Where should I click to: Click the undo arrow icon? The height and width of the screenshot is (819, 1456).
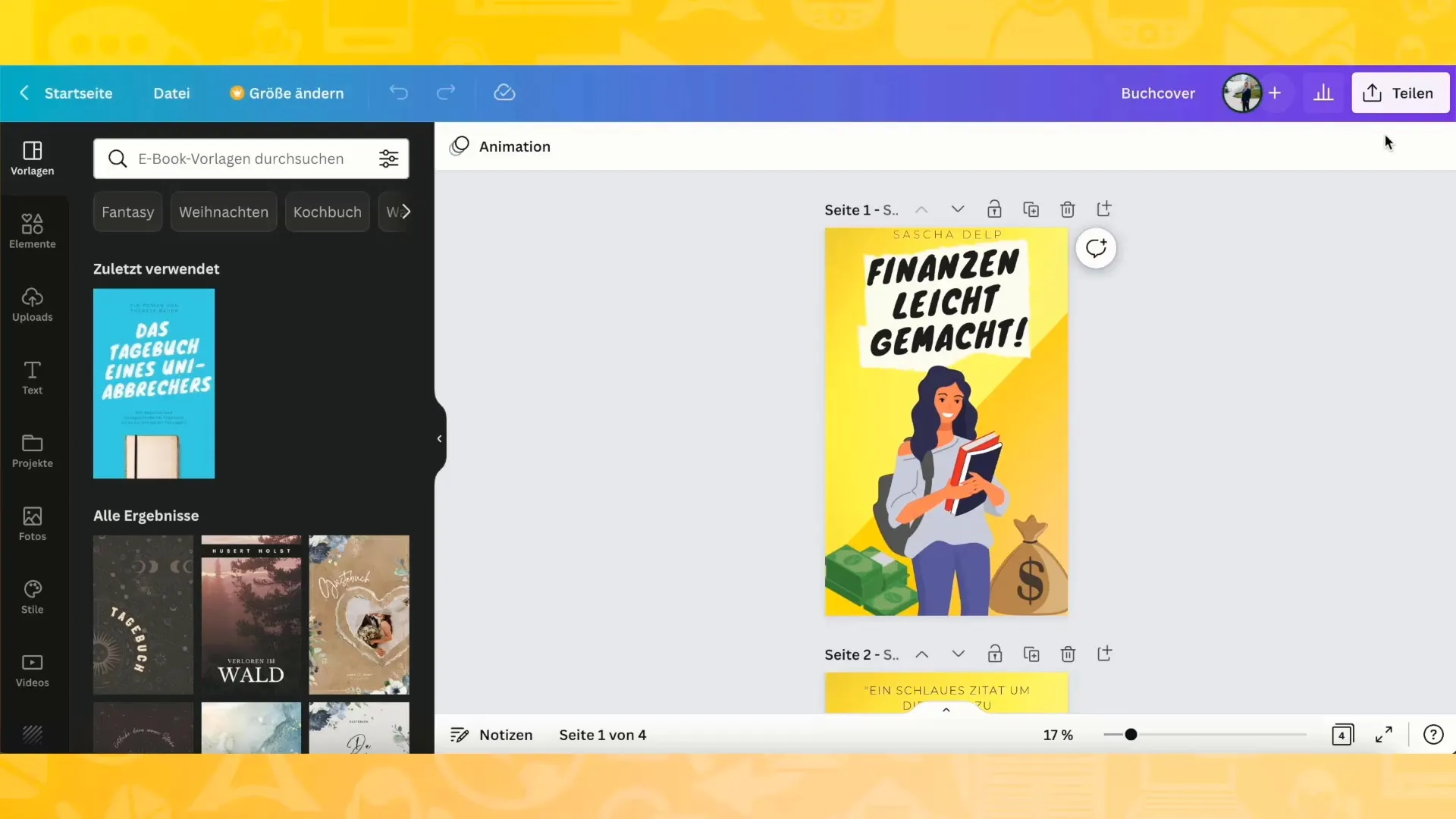coord(398,93)
